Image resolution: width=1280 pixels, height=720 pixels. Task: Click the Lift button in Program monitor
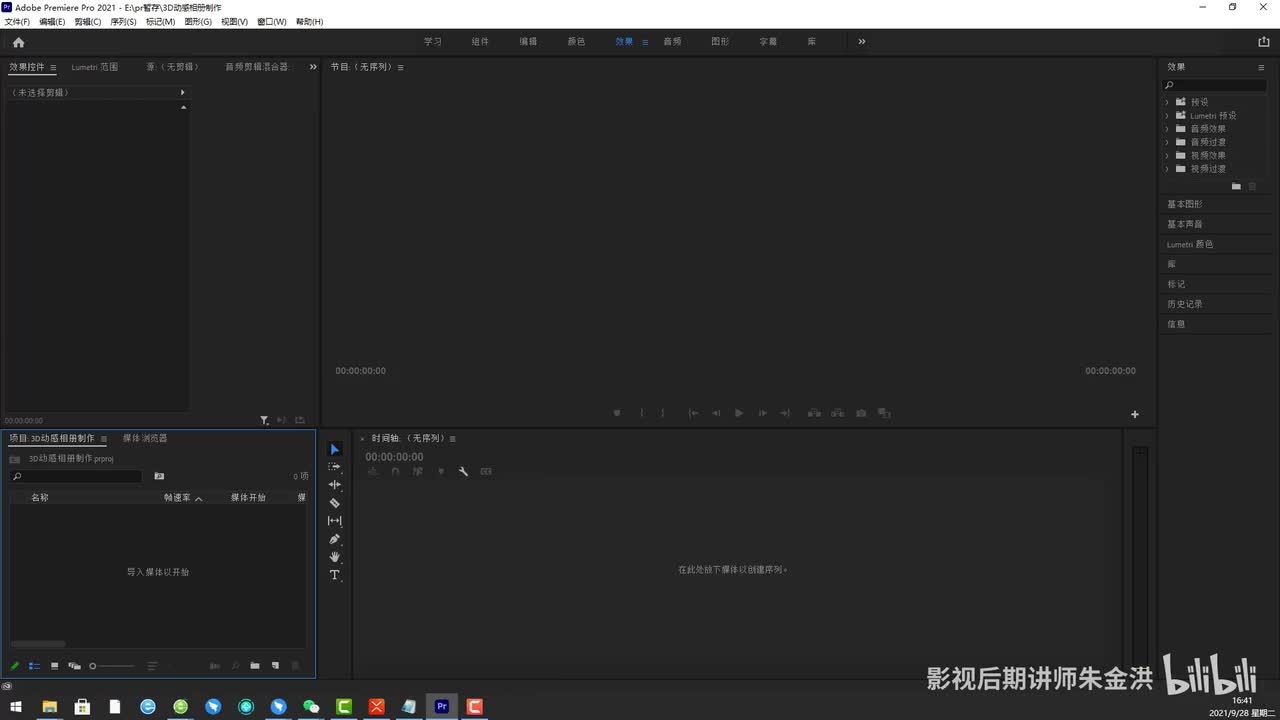pyautogui.click(x=815, y=413)
